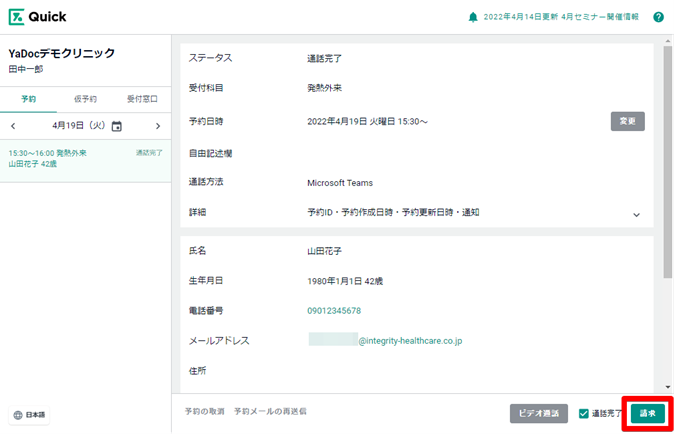Go to previous day arrow

pyautogui.click(x=13, y=126)
